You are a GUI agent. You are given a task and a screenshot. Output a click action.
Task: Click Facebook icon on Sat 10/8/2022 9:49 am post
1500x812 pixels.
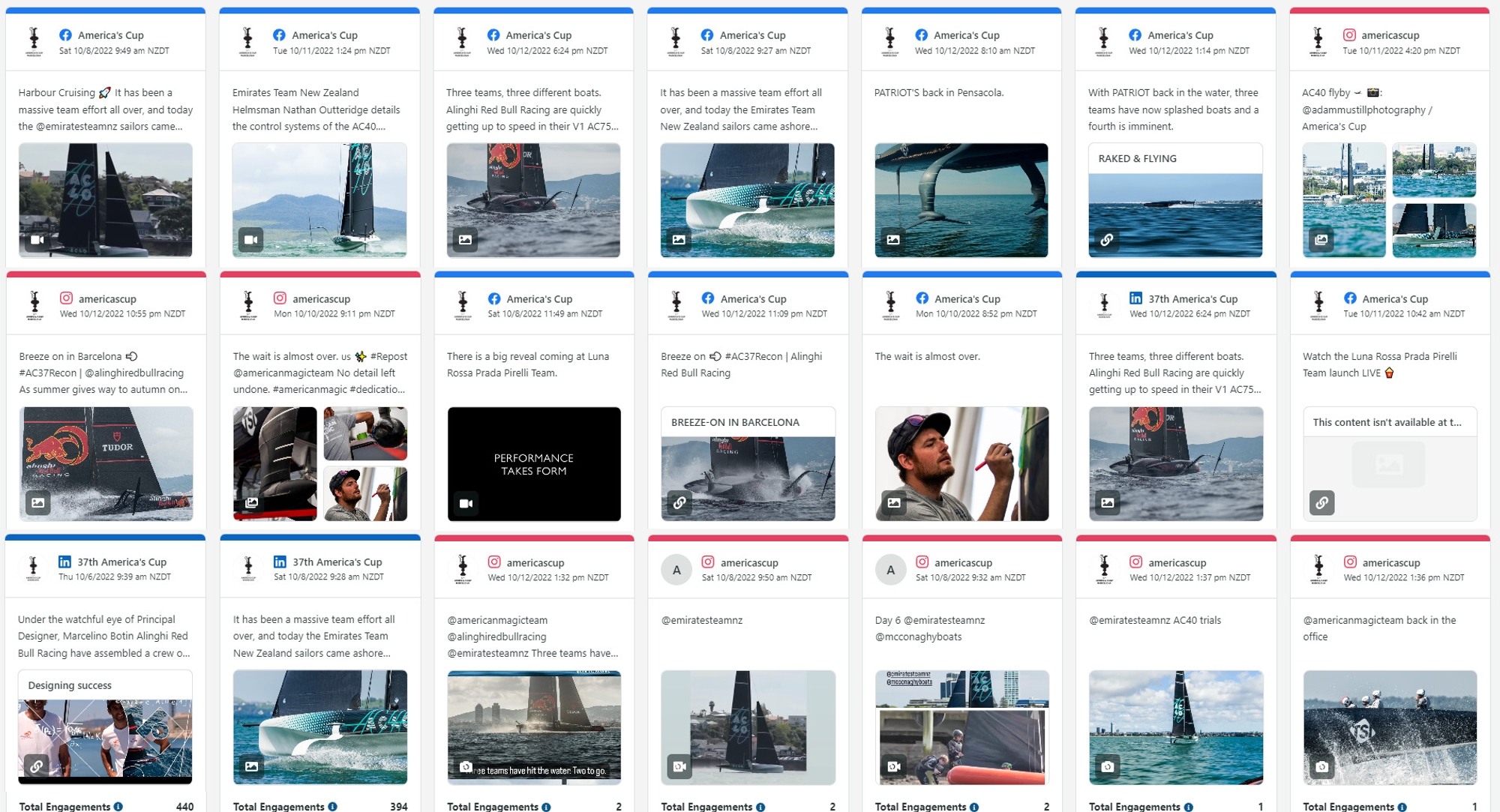[65, 35]
